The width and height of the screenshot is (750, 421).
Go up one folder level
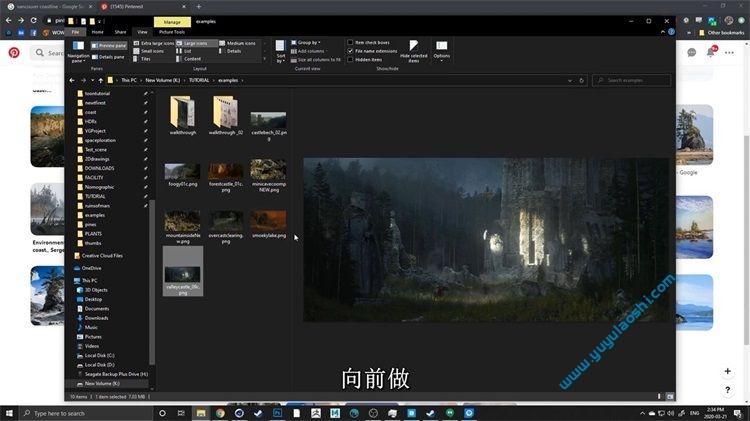pyautogui.click(x=100, y=80)
